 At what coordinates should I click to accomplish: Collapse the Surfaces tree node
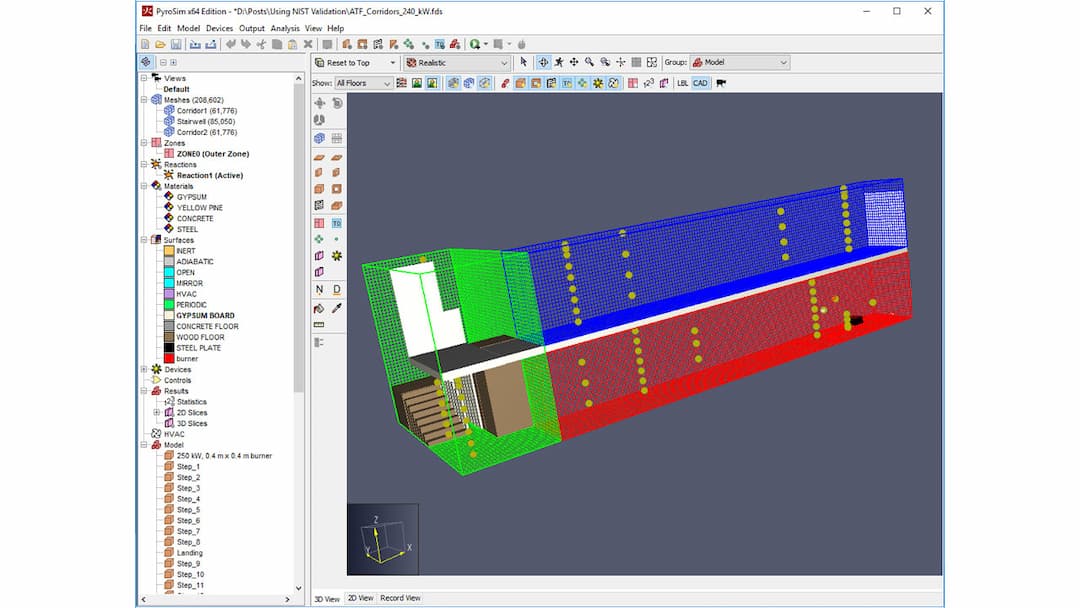click(x=145, y=240)
